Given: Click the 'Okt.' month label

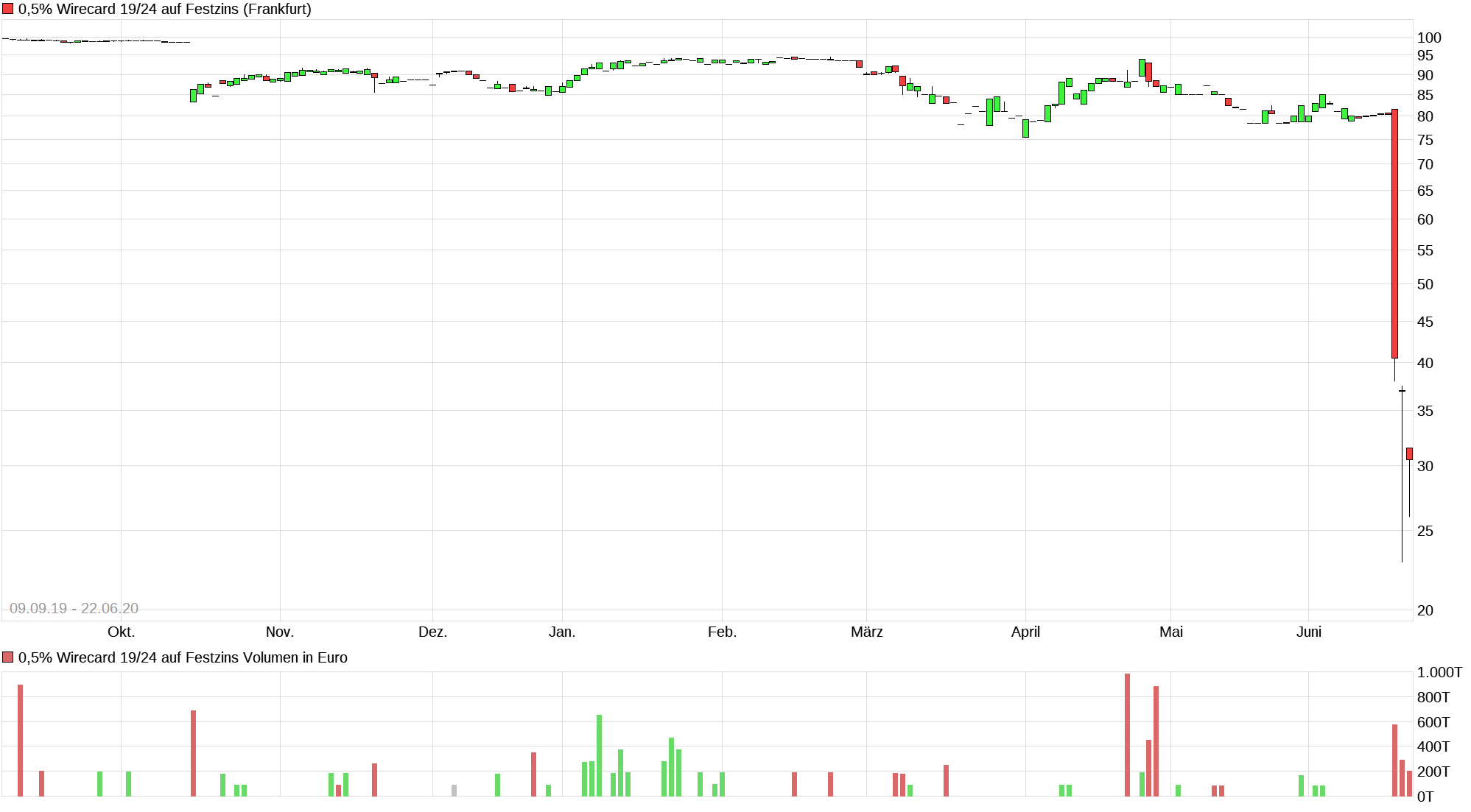Looking at the screenshot, I should click(122, 632).
